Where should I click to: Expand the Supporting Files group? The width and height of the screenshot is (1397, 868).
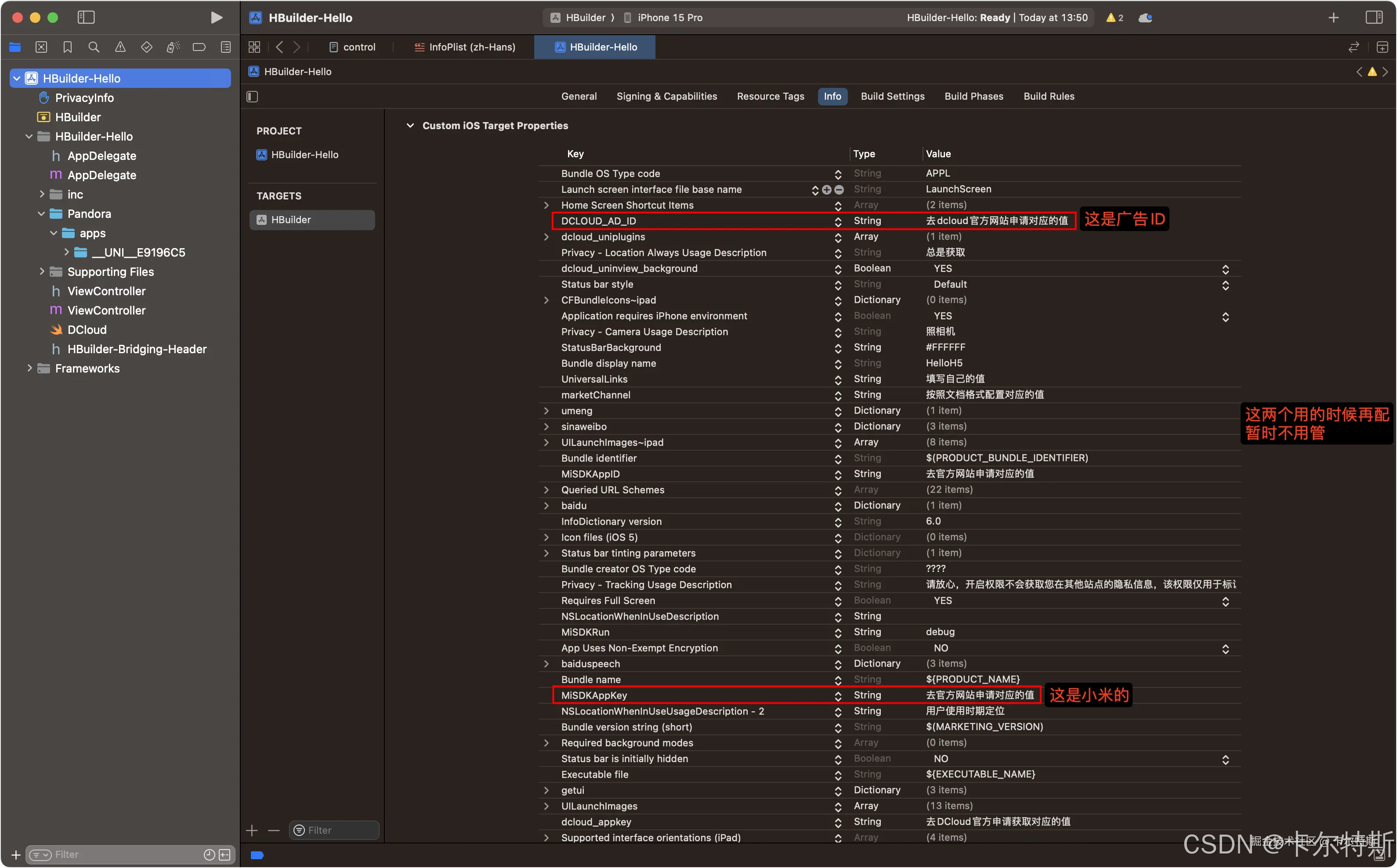(41, 271)
